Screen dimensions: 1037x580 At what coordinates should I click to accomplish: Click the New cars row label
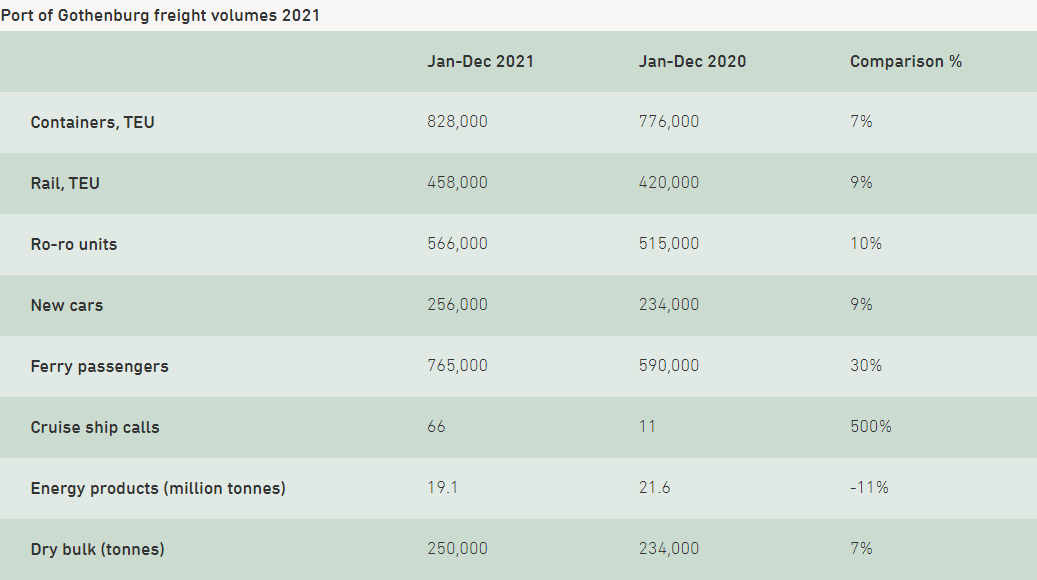[x=67, y=305]
